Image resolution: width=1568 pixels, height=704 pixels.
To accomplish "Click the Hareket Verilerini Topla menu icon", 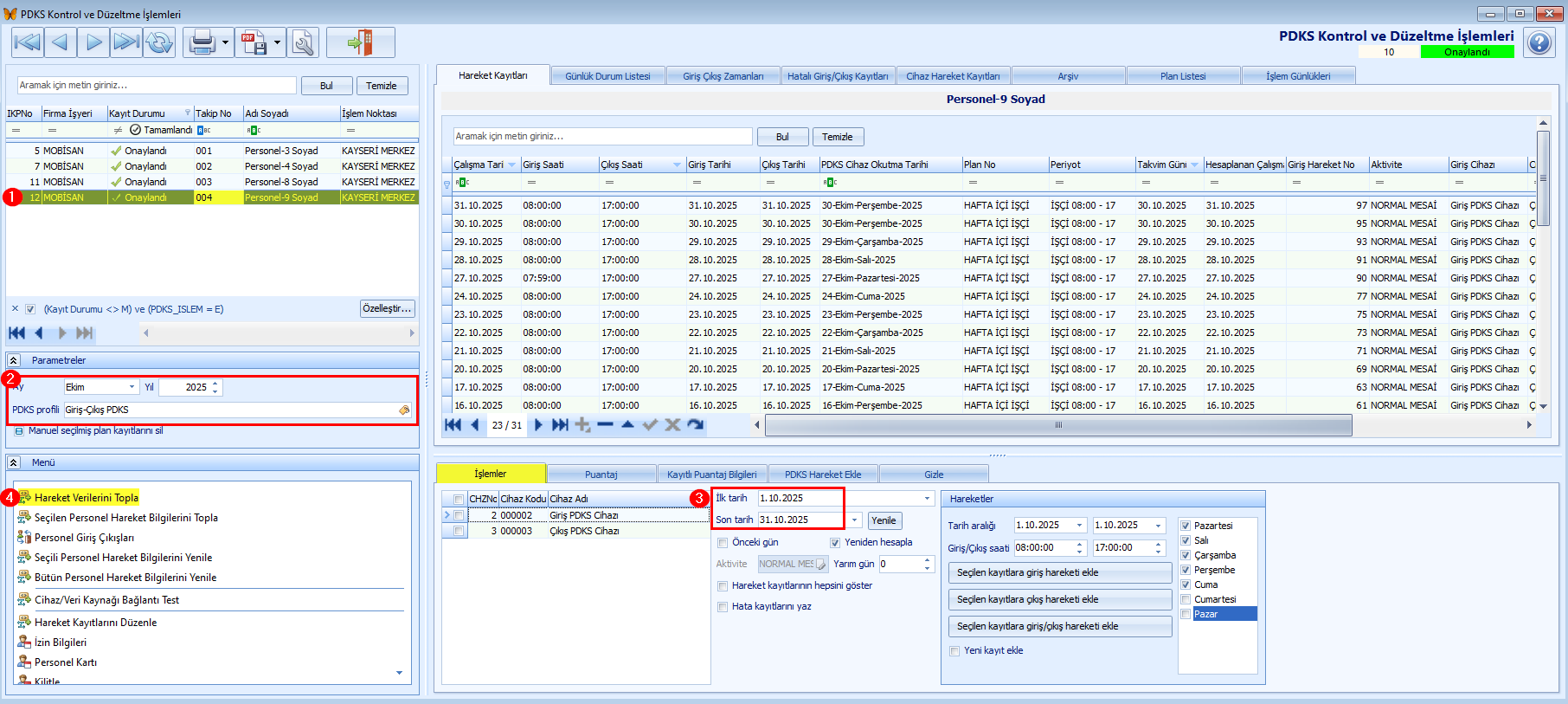I will pyautogui.click(x=24, y=497).
